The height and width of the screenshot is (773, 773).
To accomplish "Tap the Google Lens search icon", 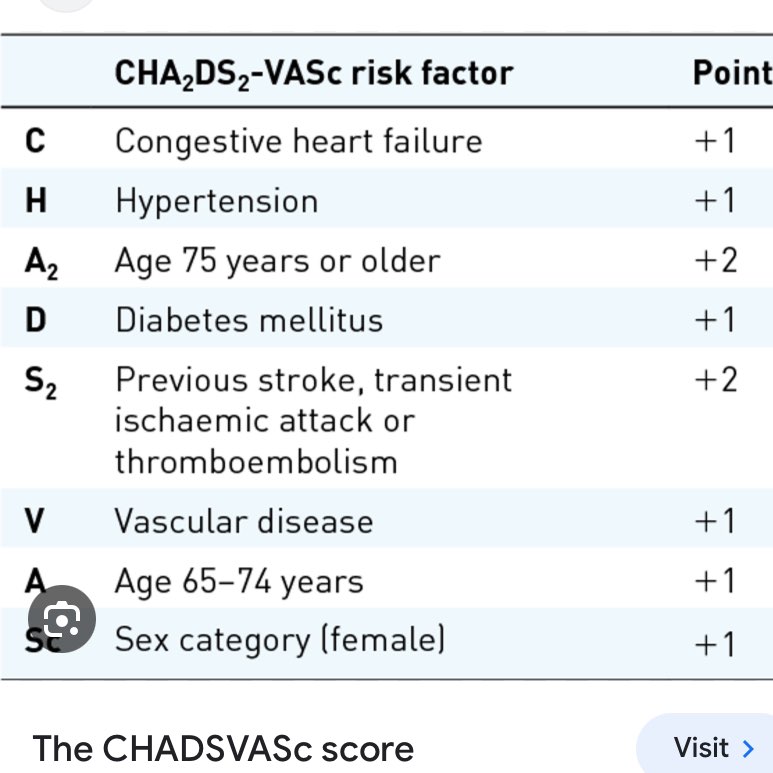I will [62, 619].
